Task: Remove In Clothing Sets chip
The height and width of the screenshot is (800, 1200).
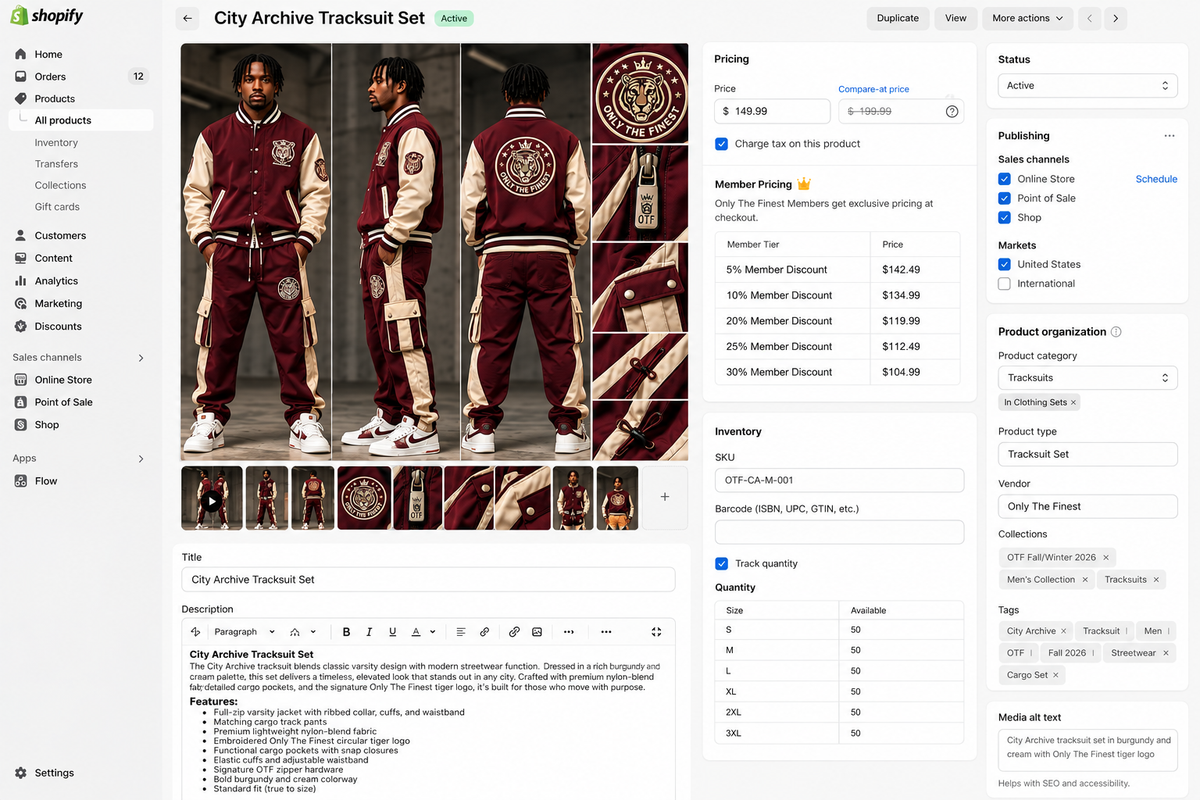Action: click(x=1073, y=402)
